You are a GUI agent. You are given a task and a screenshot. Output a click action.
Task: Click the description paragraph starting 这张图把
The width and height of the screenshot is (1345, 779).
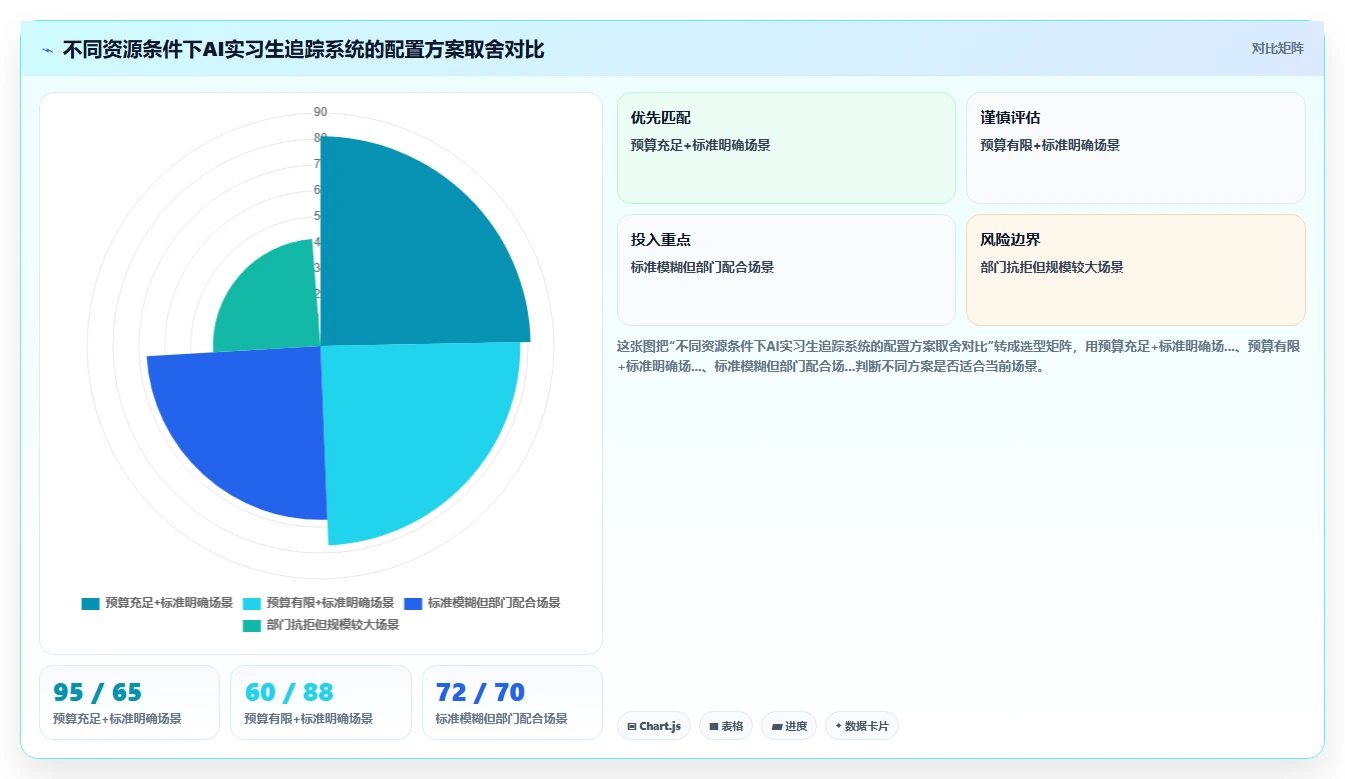[959, 356]
